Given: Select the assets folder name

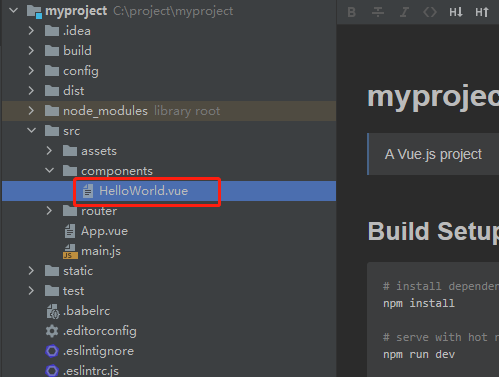Looking at the screenshot, I should pos(99,151).
